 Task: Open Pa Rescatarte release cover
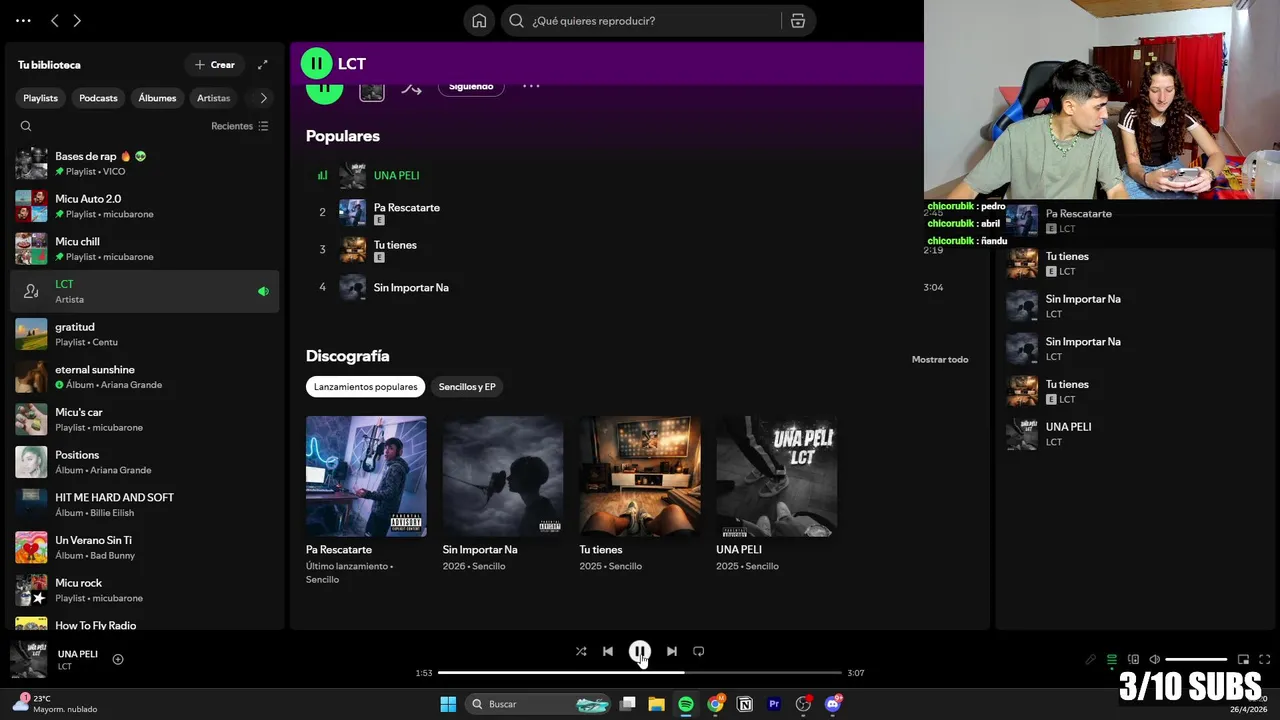pos(366,476)
